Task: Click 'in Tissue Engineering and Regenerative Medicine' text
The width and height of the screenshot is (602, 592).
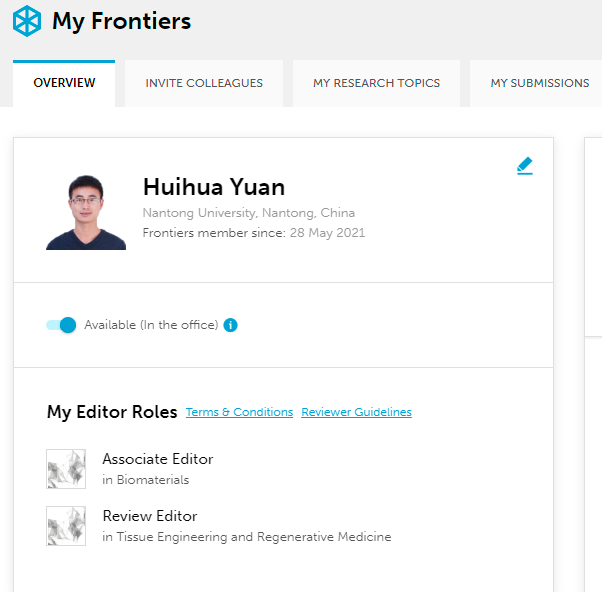Action: point(246,537)
